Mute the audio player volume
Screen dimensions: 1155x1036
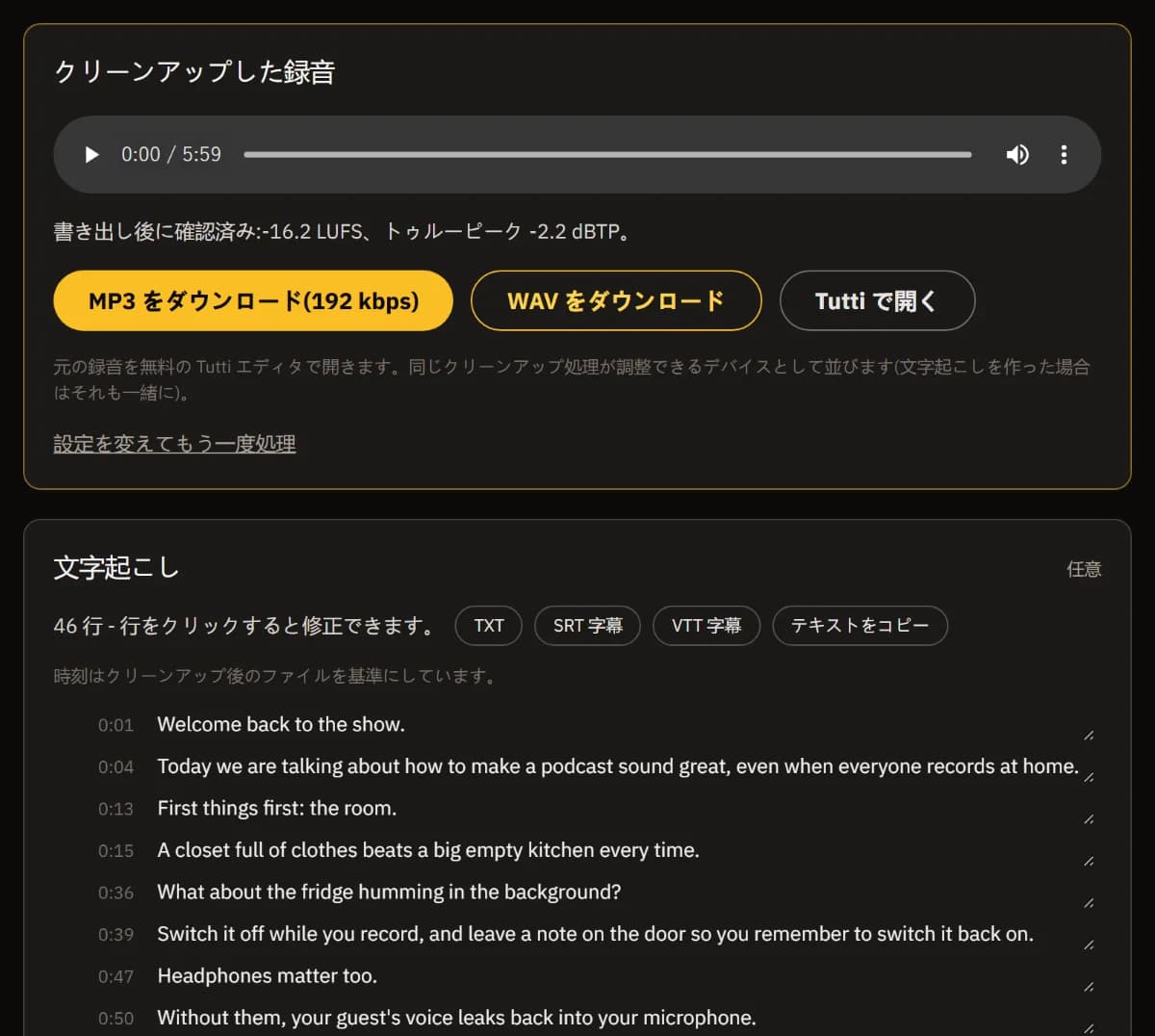(1017, 155)
